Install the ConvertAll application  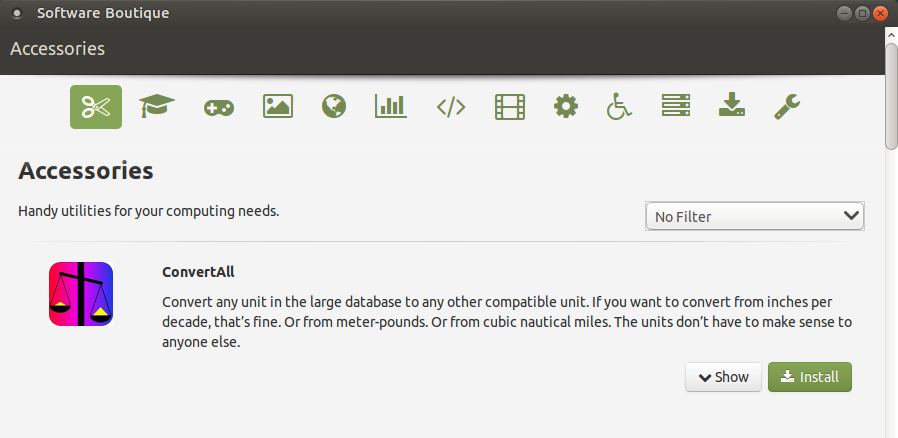click(x=810, y=377)
